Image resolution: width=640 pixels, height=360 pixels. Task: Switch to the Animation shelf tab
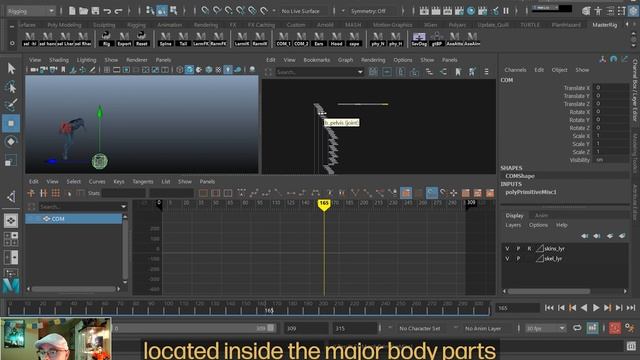coord(170,25)
